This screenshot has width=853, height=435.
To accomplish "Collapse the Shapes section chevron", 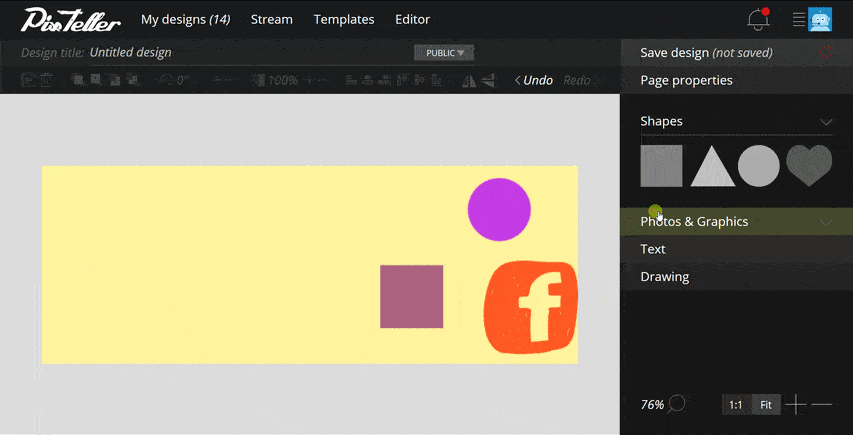I will click(x=826, y=121).
